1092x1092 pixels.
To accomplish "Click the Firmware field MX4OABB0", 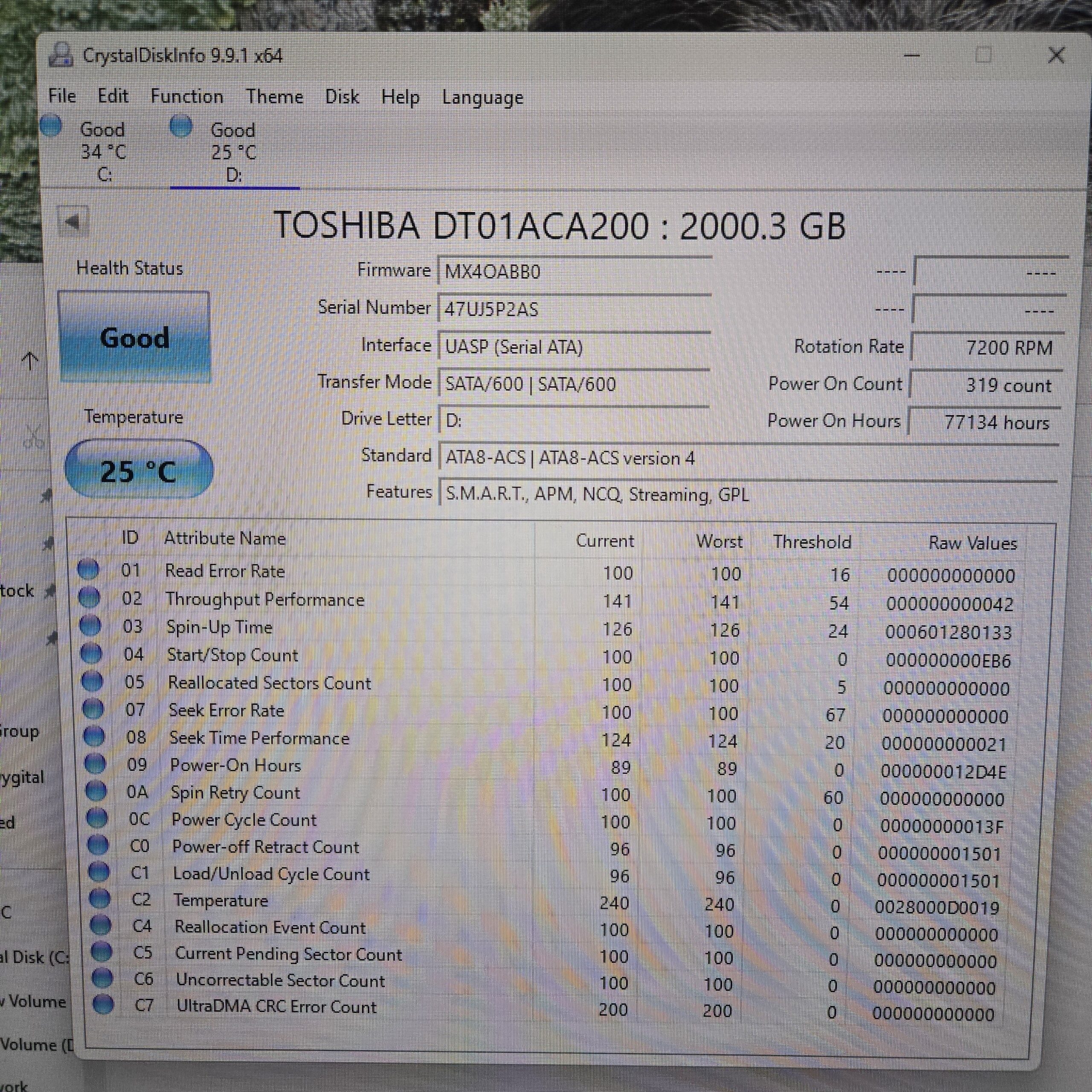I will (x=575, y=271).
